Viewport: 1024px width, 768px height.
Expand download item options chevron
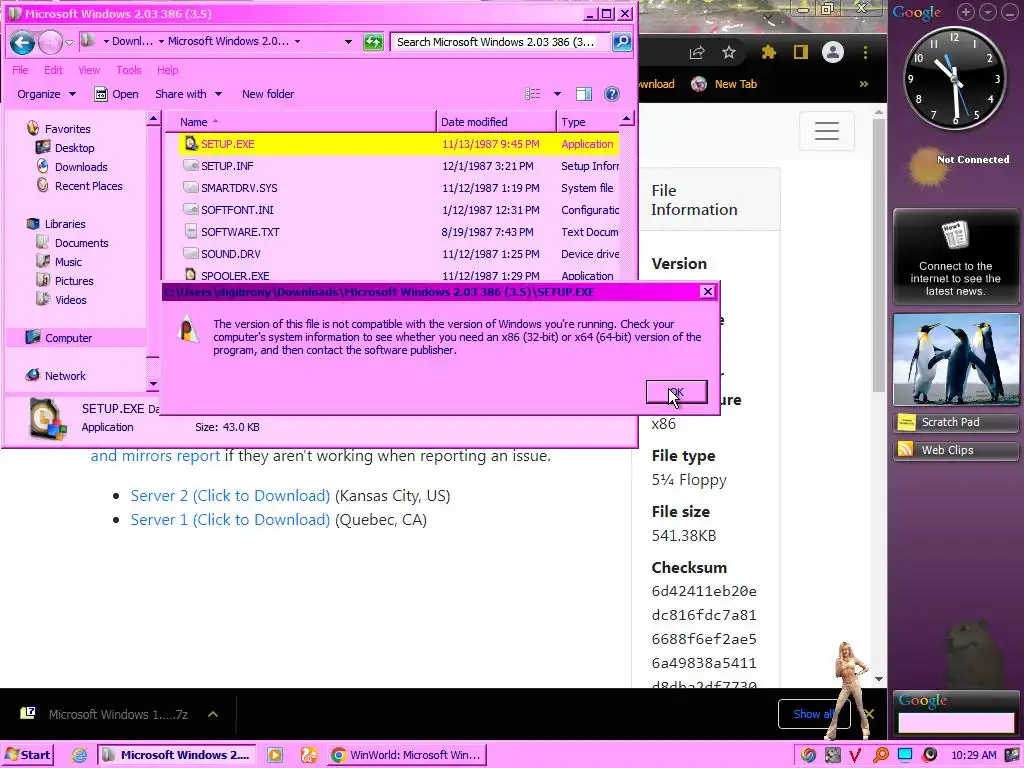point(212,714)
